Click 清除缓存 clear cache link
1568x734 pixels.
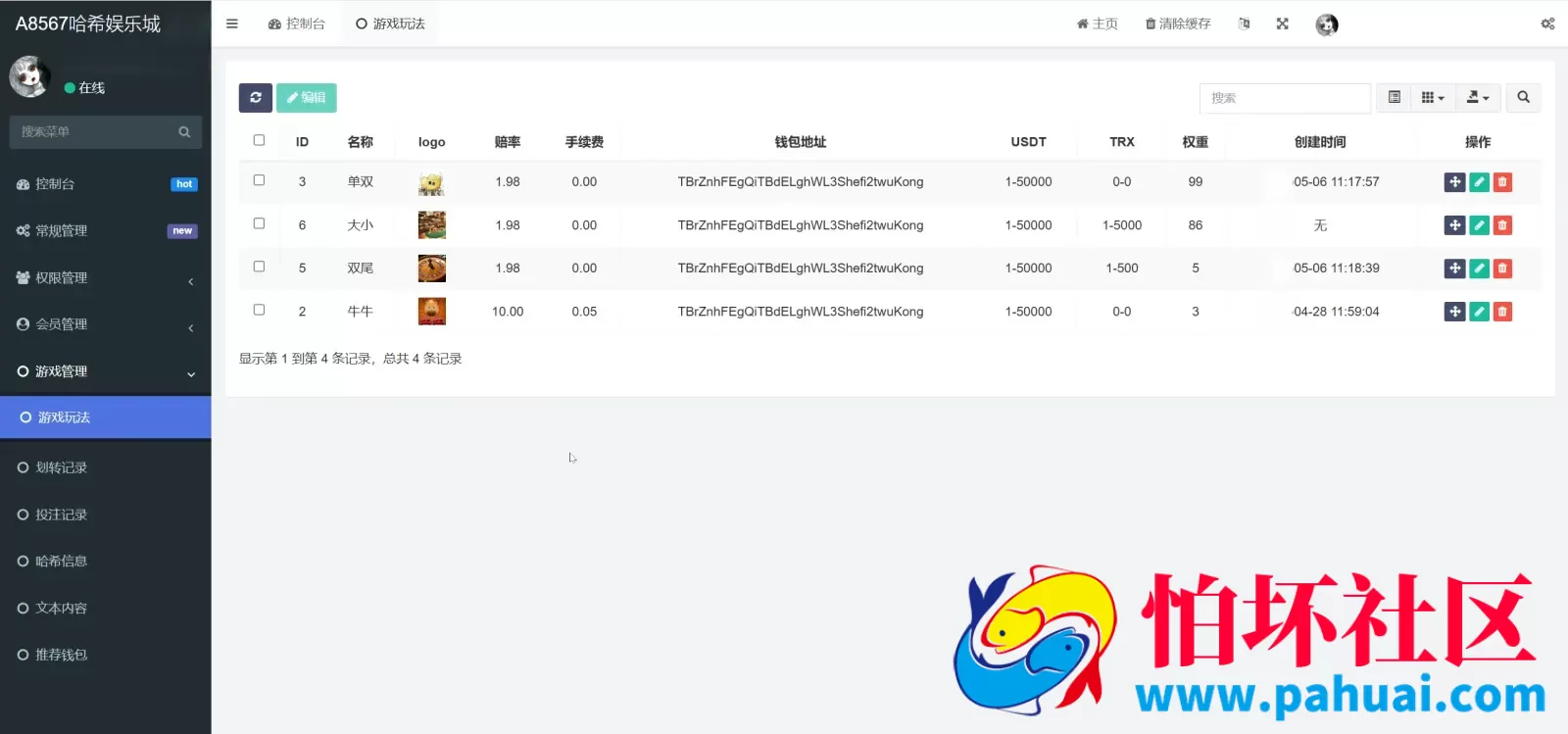point(1178,24)
